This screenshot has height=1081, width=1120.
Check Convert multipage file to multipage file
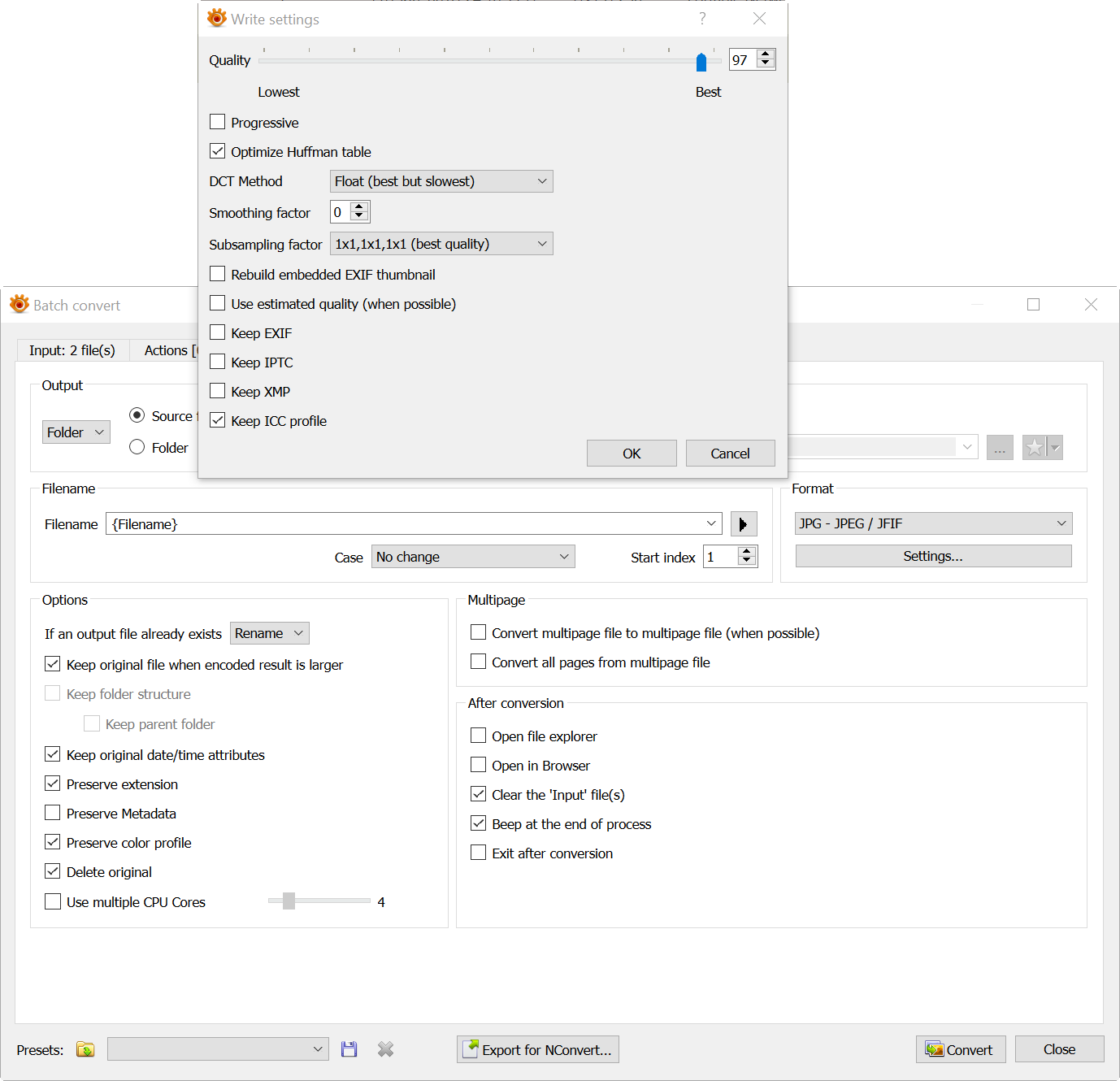tap(479, 632)
